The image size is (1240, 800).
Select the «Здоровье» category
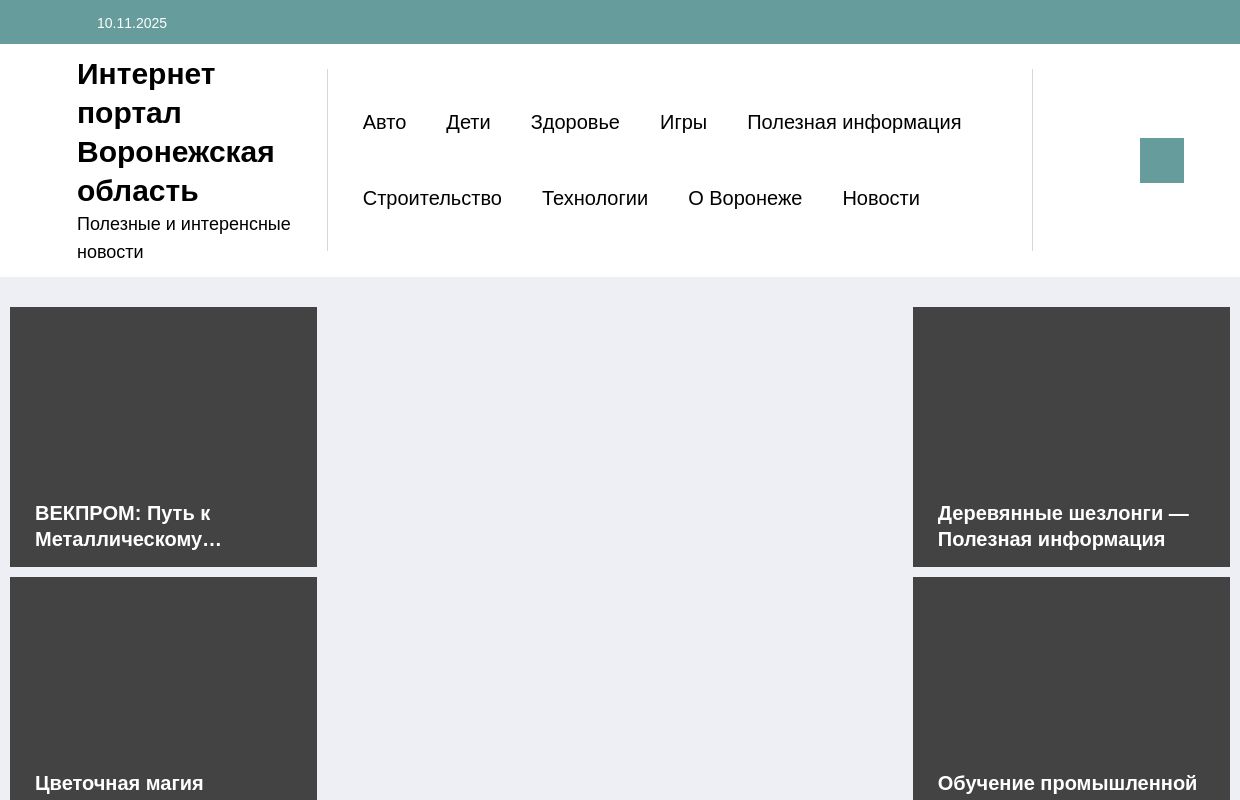coord(575,122)
